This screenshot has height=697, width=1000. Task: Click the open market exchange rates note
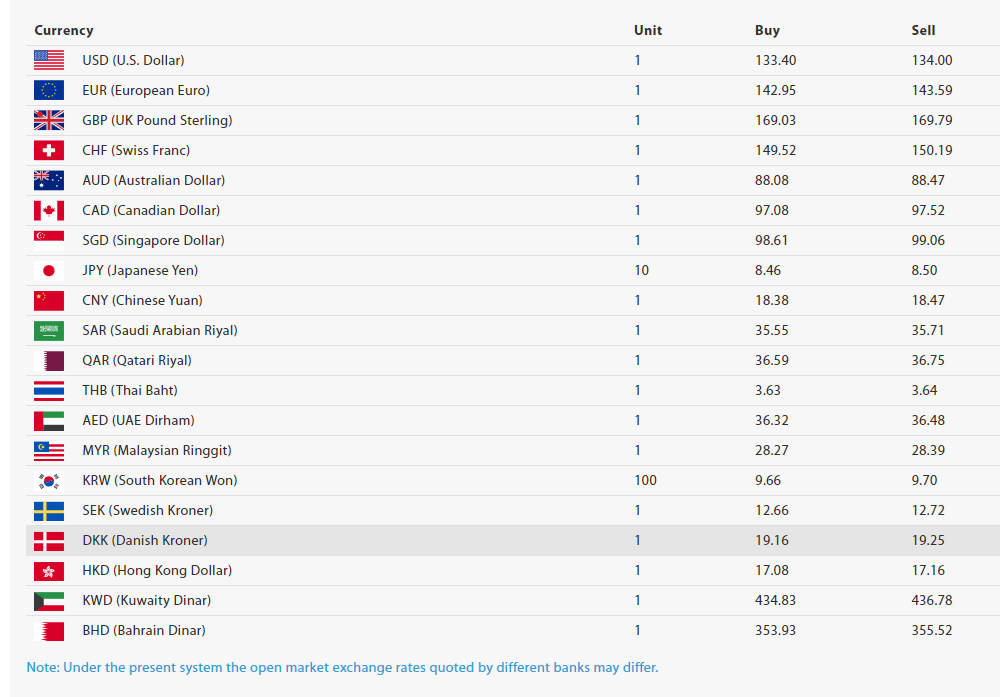point(342,667)
